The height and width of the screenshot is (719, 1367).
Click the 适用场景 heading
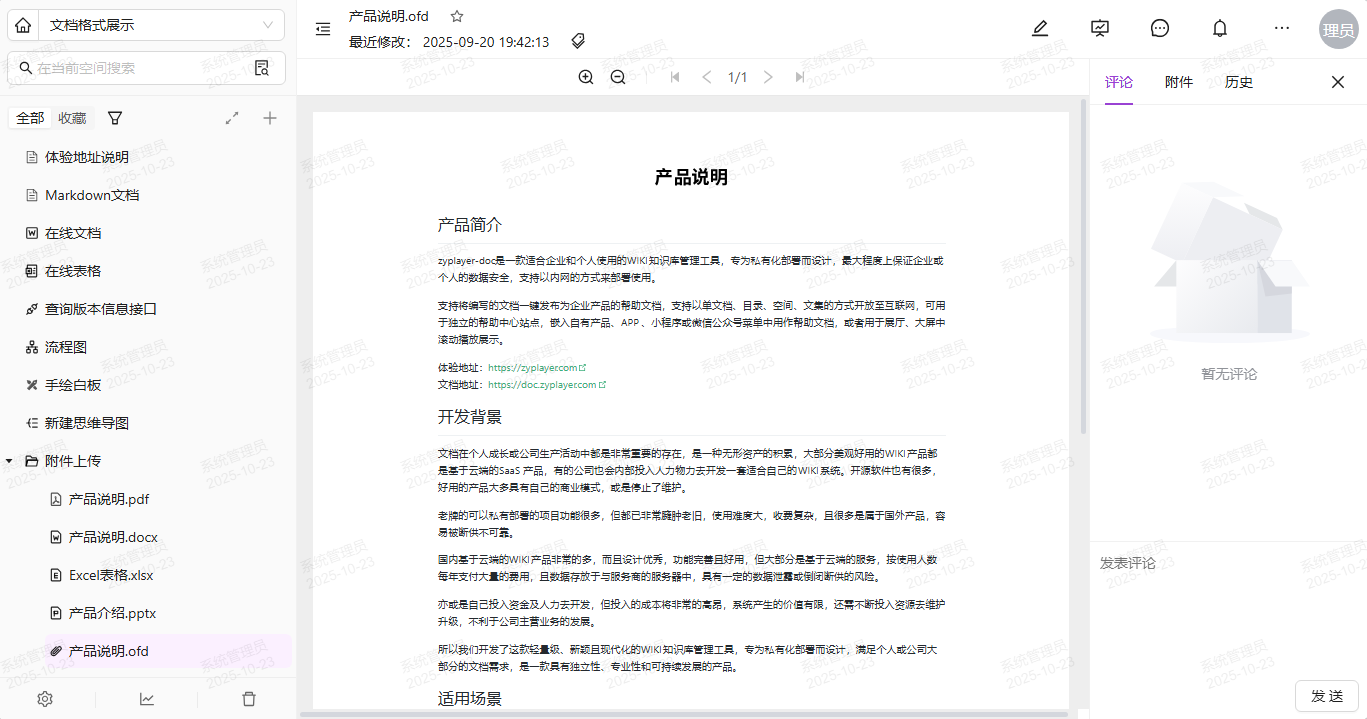tap(470, 698)
